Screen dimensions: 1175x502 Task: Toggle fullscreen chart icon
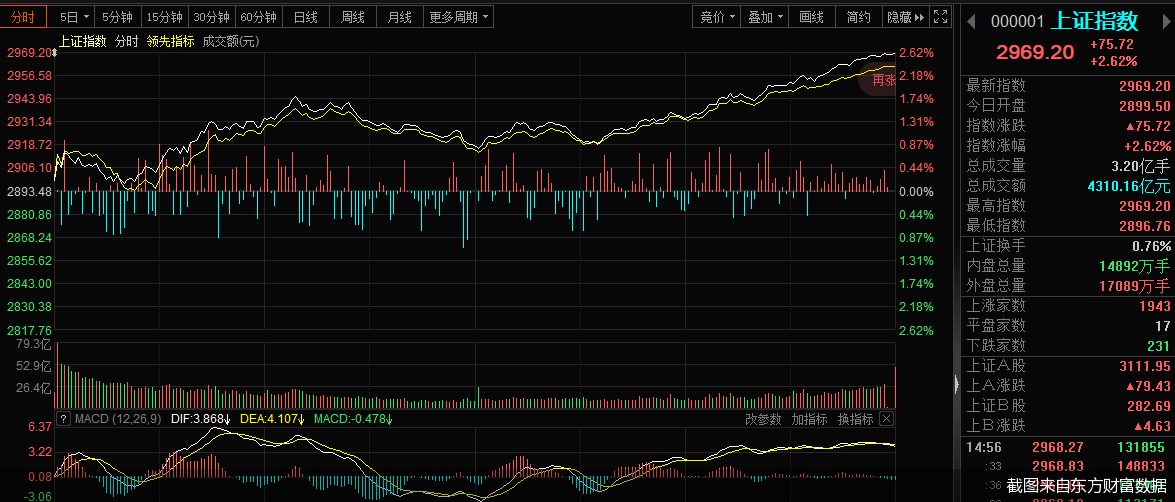(942, 16)
